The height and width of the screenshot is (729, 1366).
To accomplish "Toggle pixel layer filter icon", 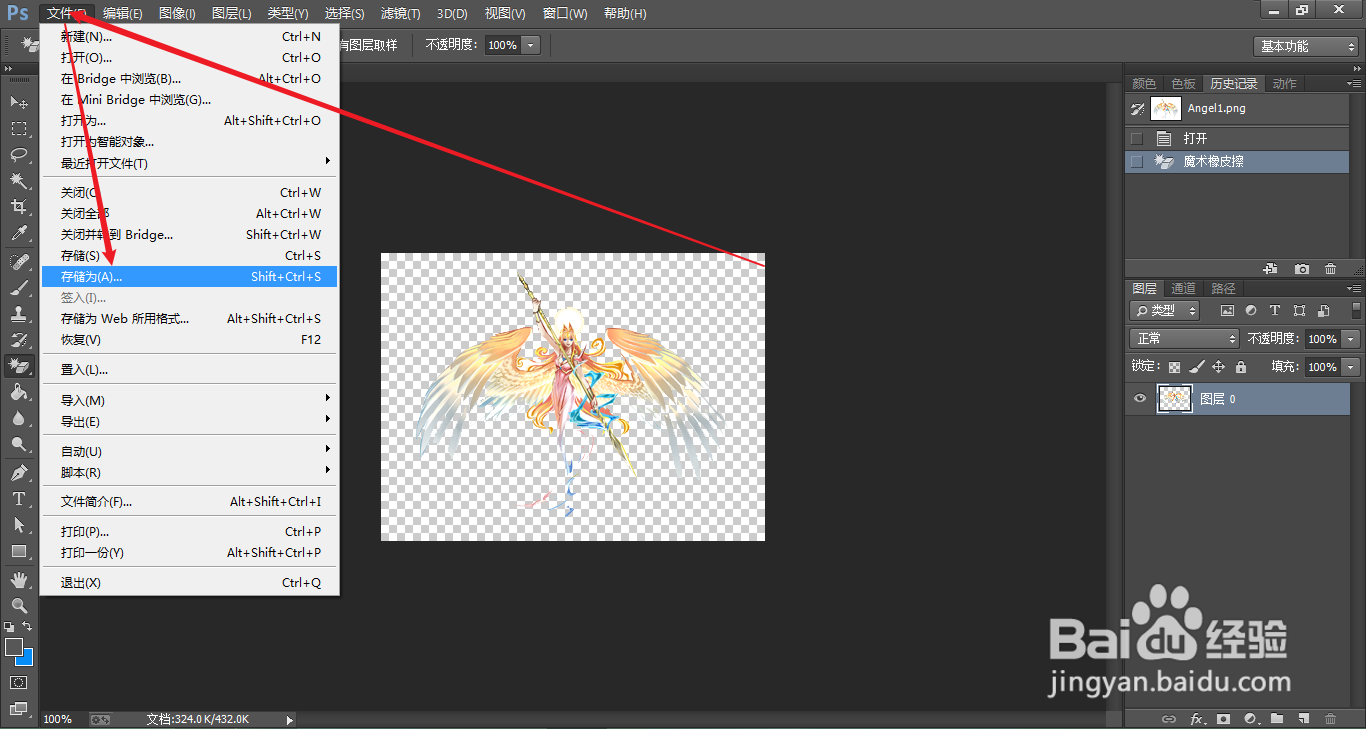I will click(x=1227, y=311).
